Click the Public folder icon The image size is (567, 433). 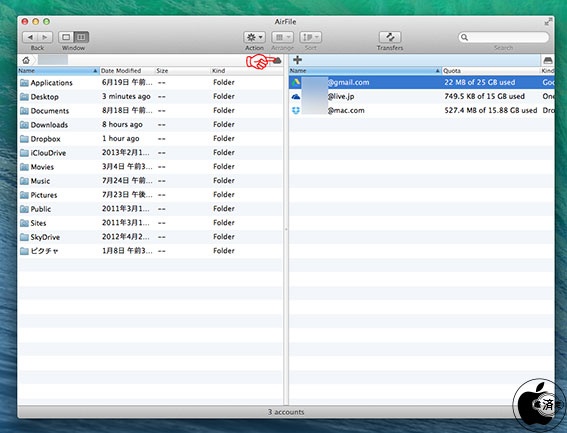24,209
